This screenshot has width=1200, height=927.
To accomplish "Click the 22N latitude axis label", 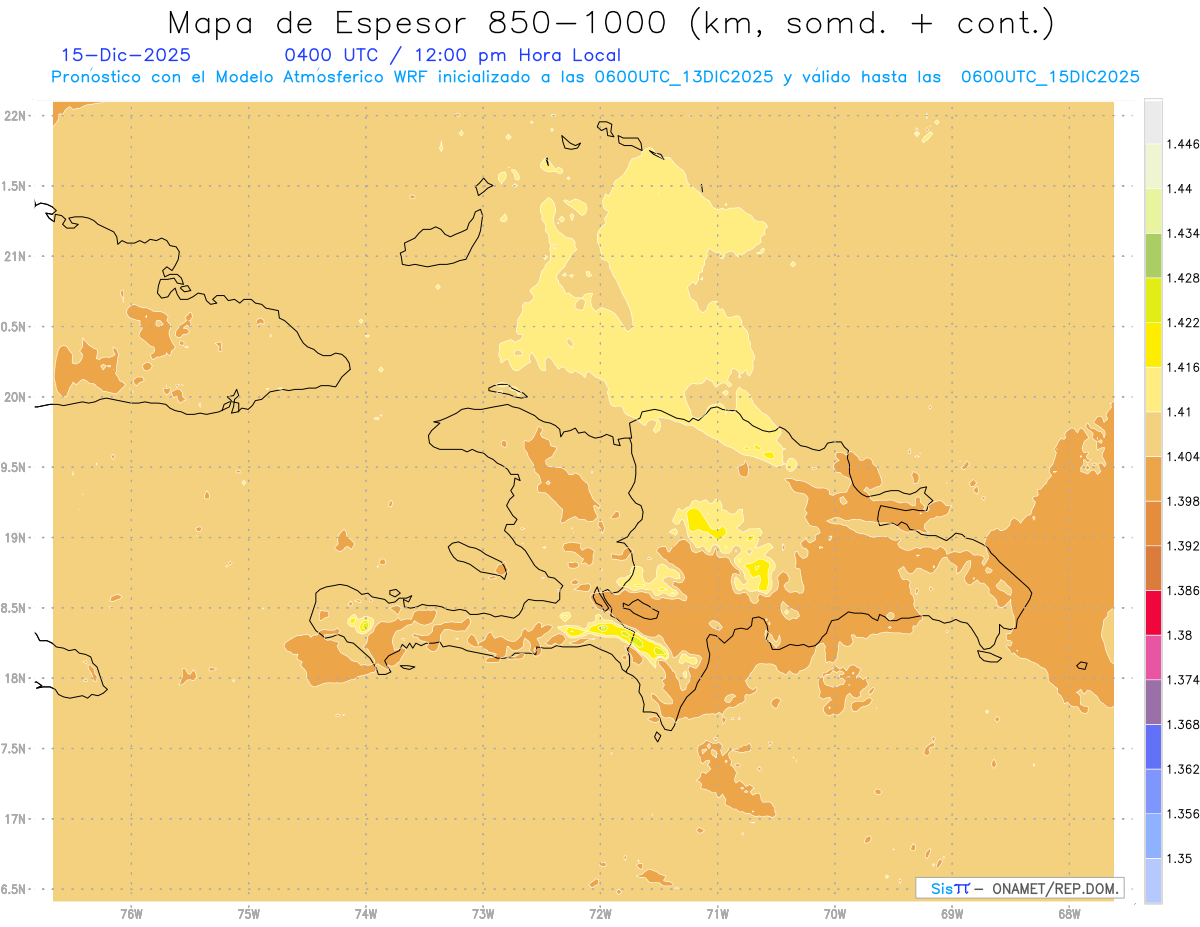I will (x=17, y=116).
